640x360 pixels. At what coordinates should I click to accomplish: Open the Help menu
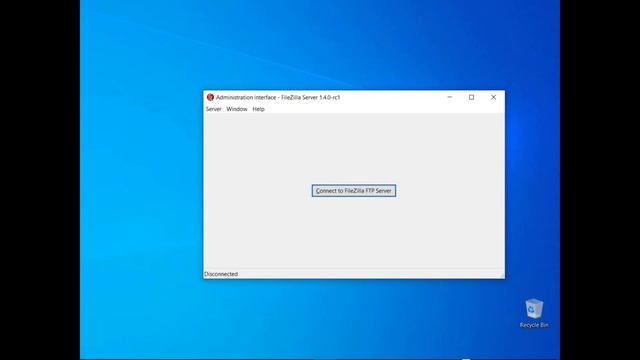tap(258, 109)
